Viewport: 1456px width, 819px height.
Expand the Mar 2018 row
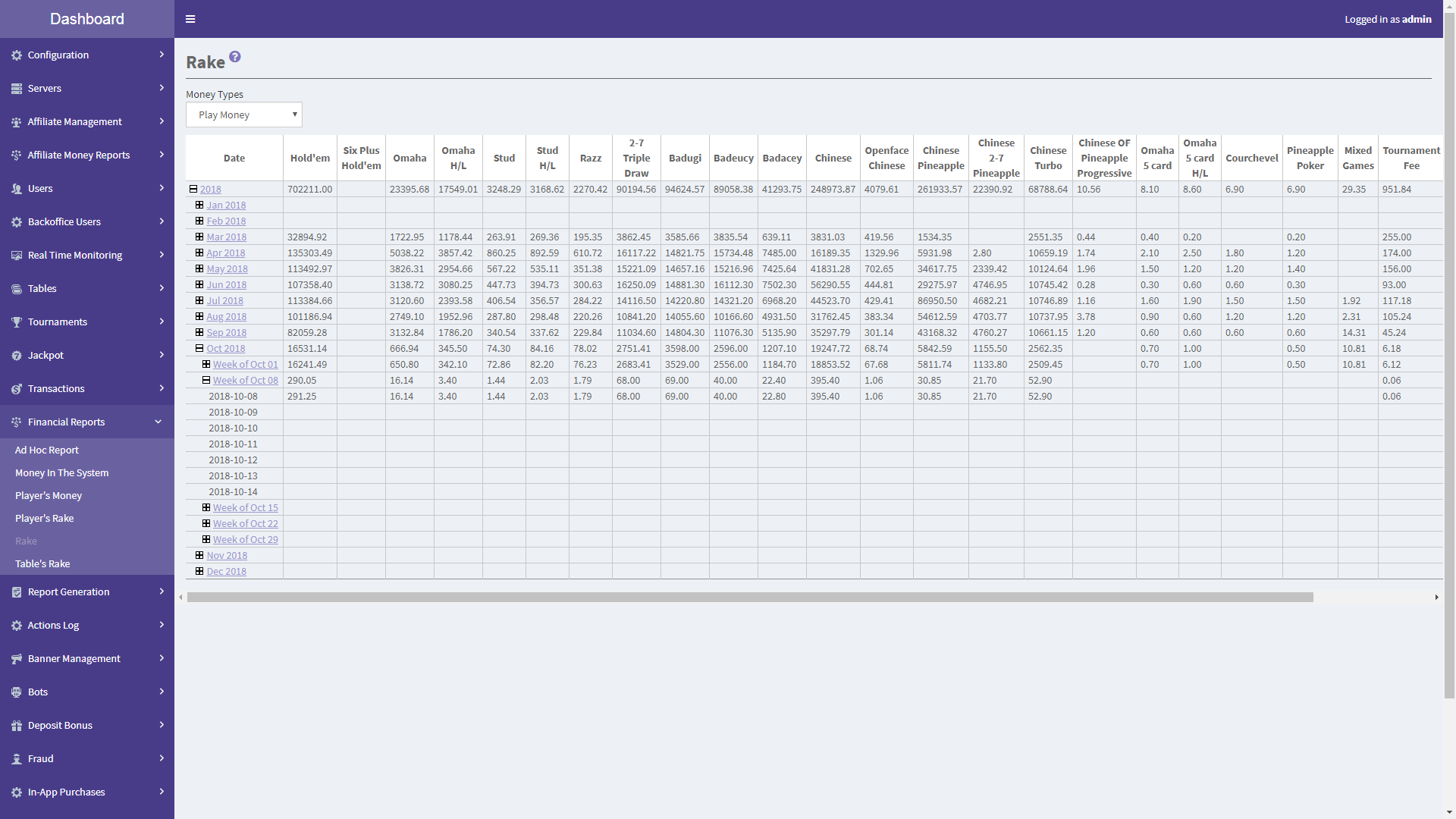pos(199,237)
